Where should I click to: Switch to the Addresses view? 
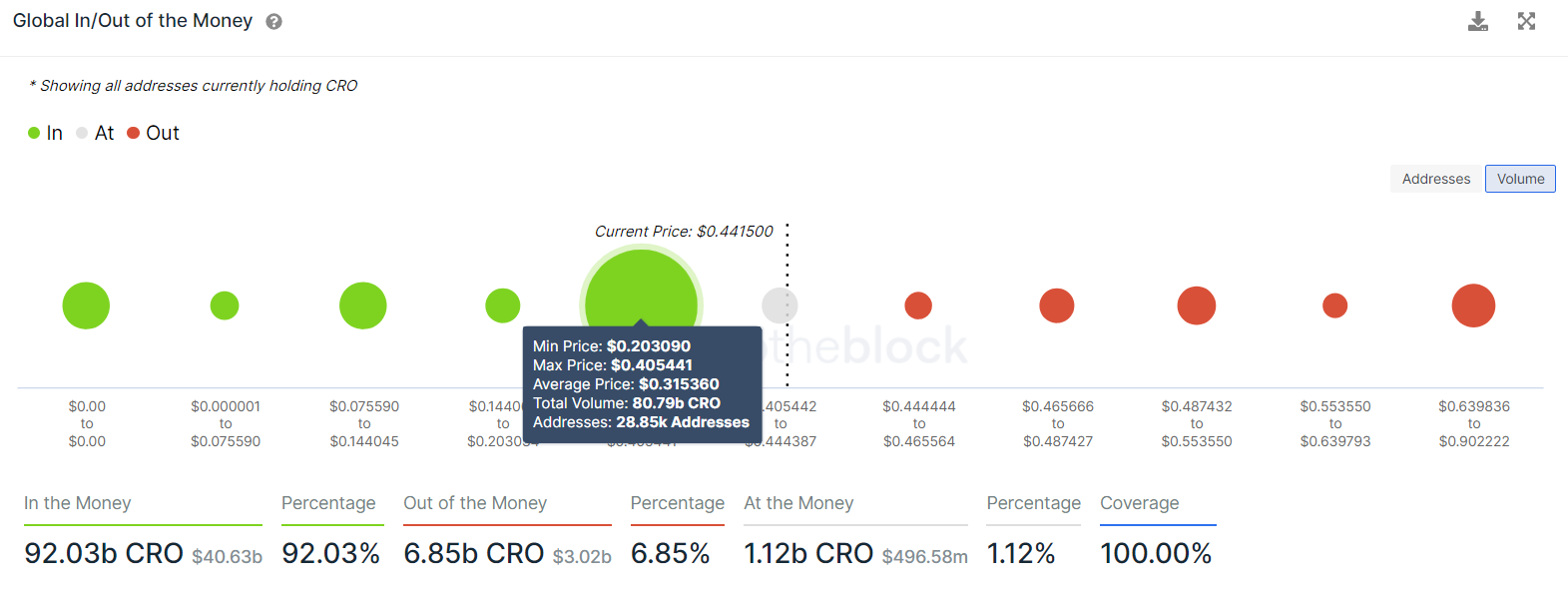[x=1436, y=179]
